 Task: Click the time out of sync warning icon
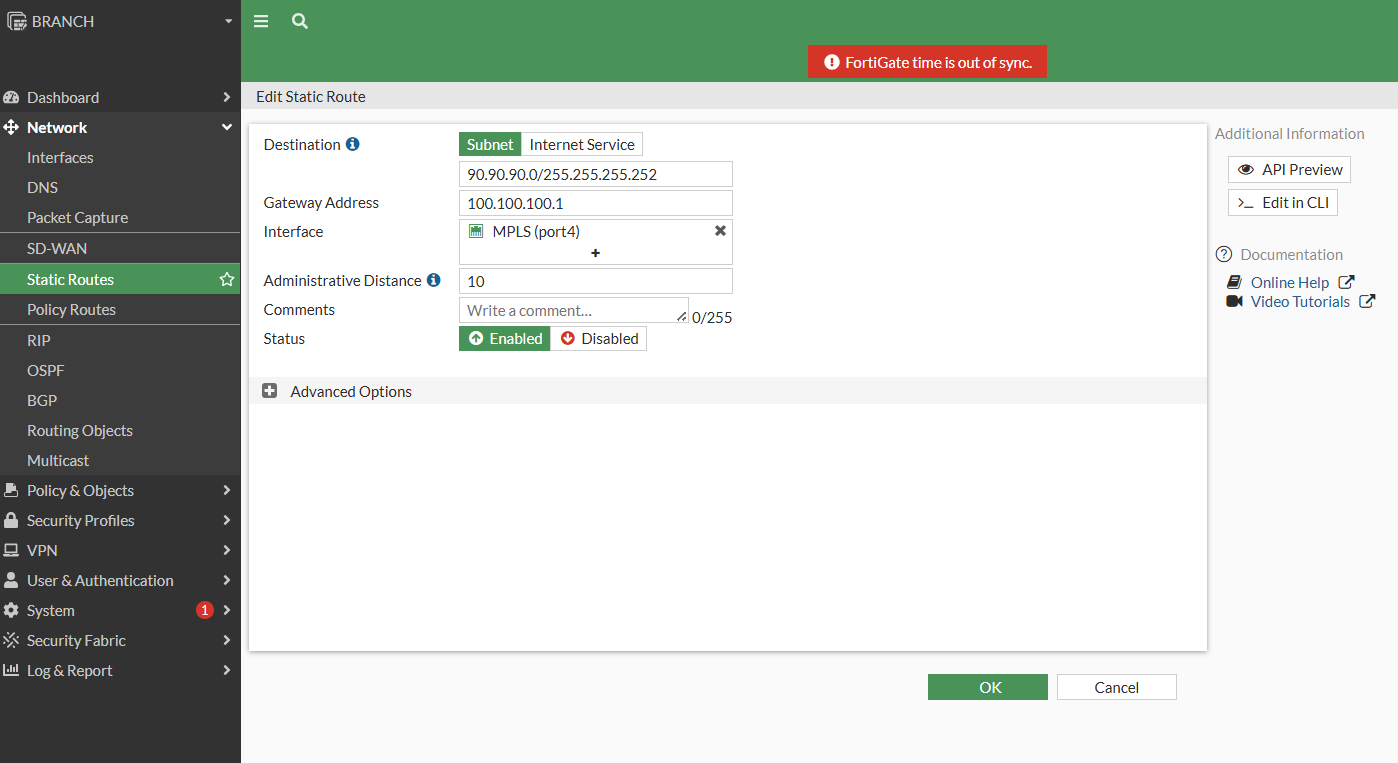(831, 62)
